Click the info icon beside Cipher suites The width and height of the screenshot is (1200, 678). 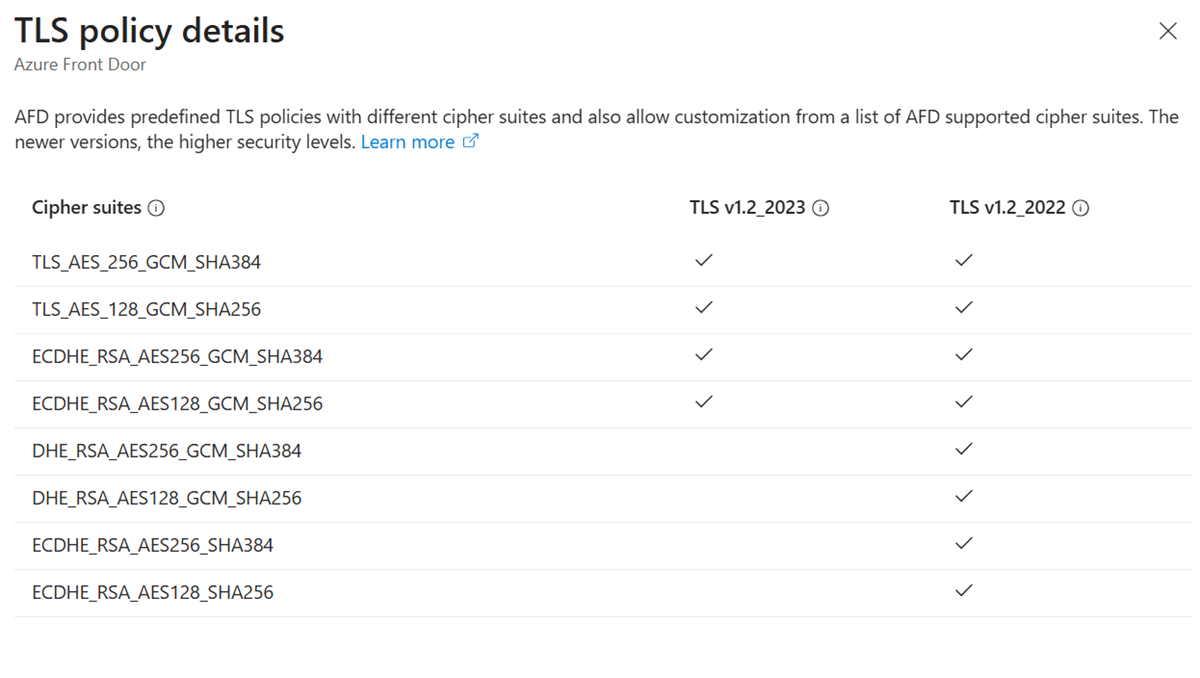click(x=156, y=208)
